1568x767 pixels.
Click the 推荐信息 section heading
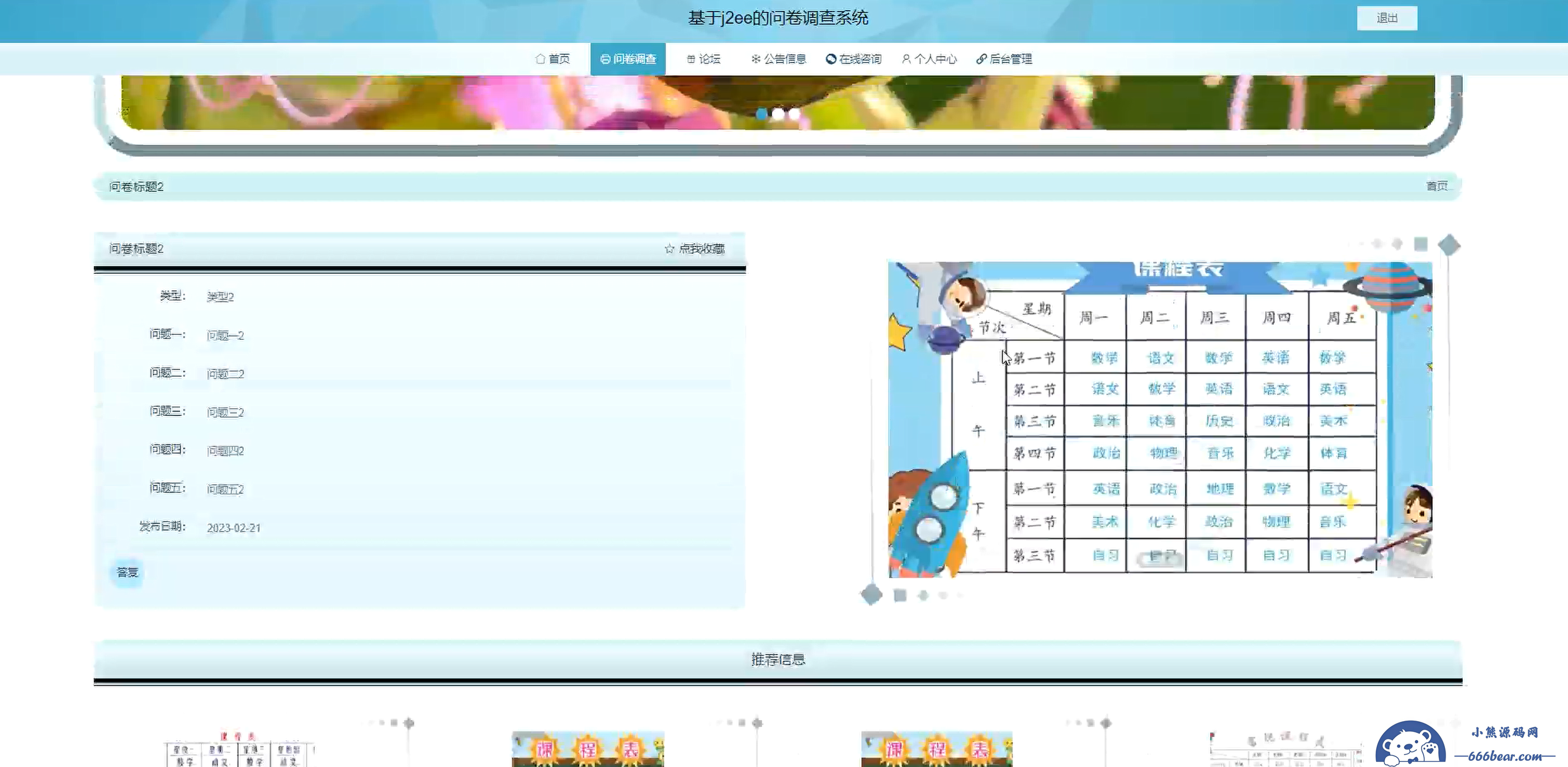tap(778, 659)
